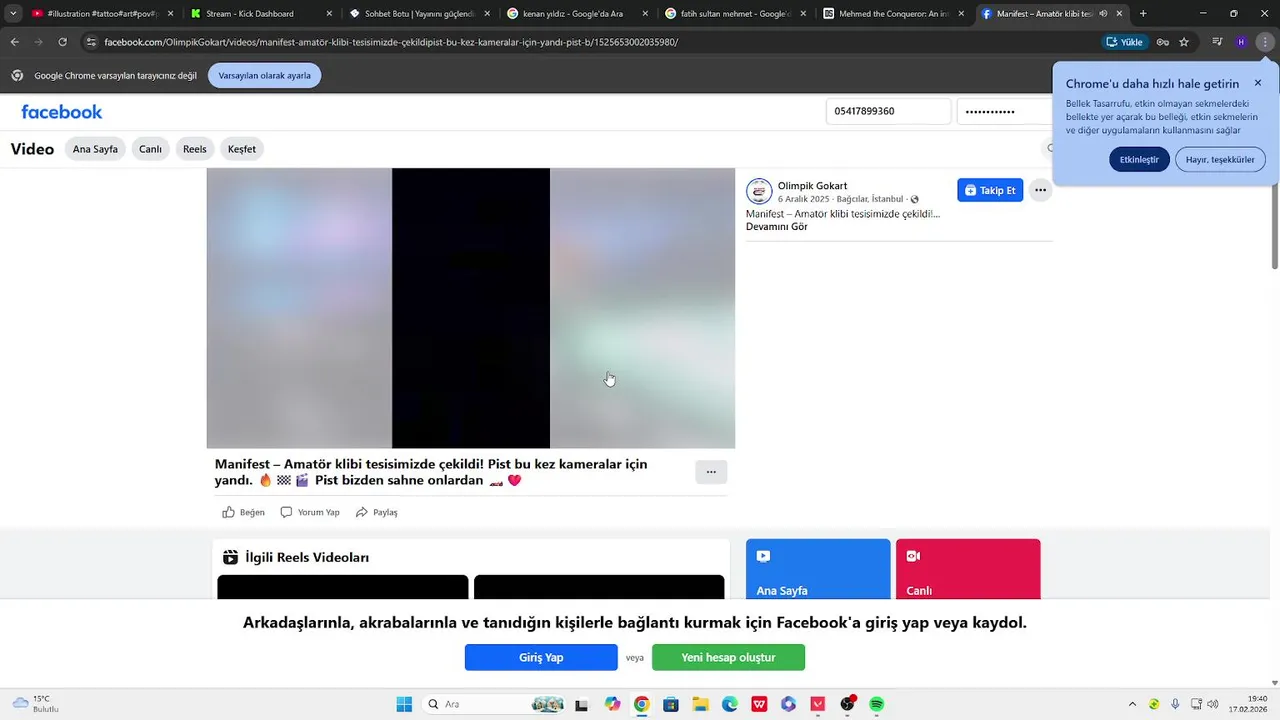Click Yorum Yap comment button
Screen dimensions: 1280x720
[x=310, y=512]
